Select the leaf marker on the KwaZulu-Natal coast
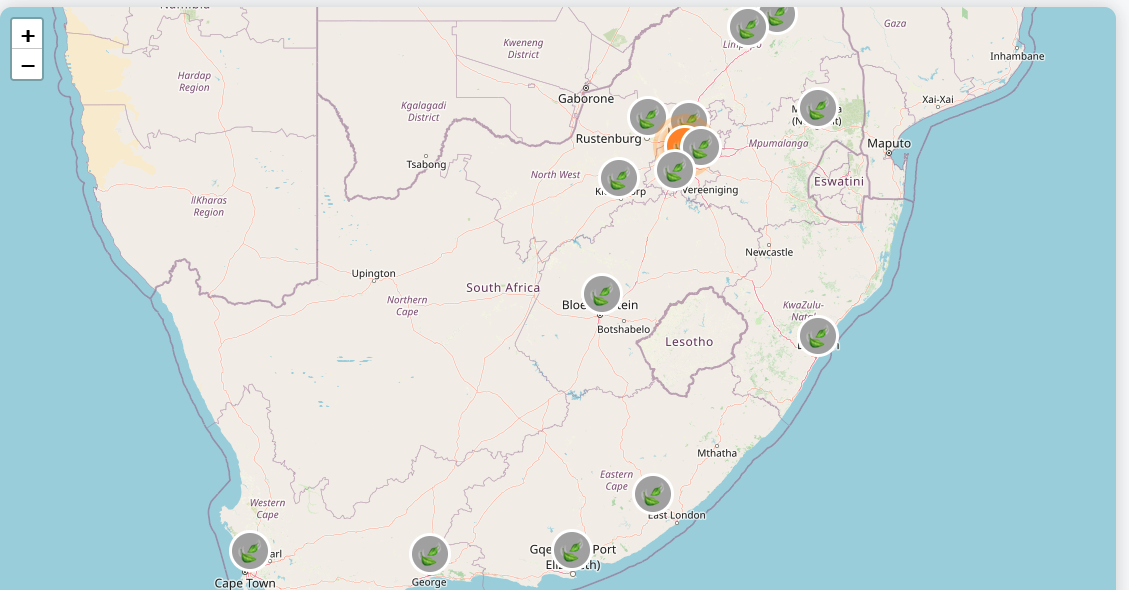The width and height of the screenshot is (1129, 590). [x=818, y=336]
